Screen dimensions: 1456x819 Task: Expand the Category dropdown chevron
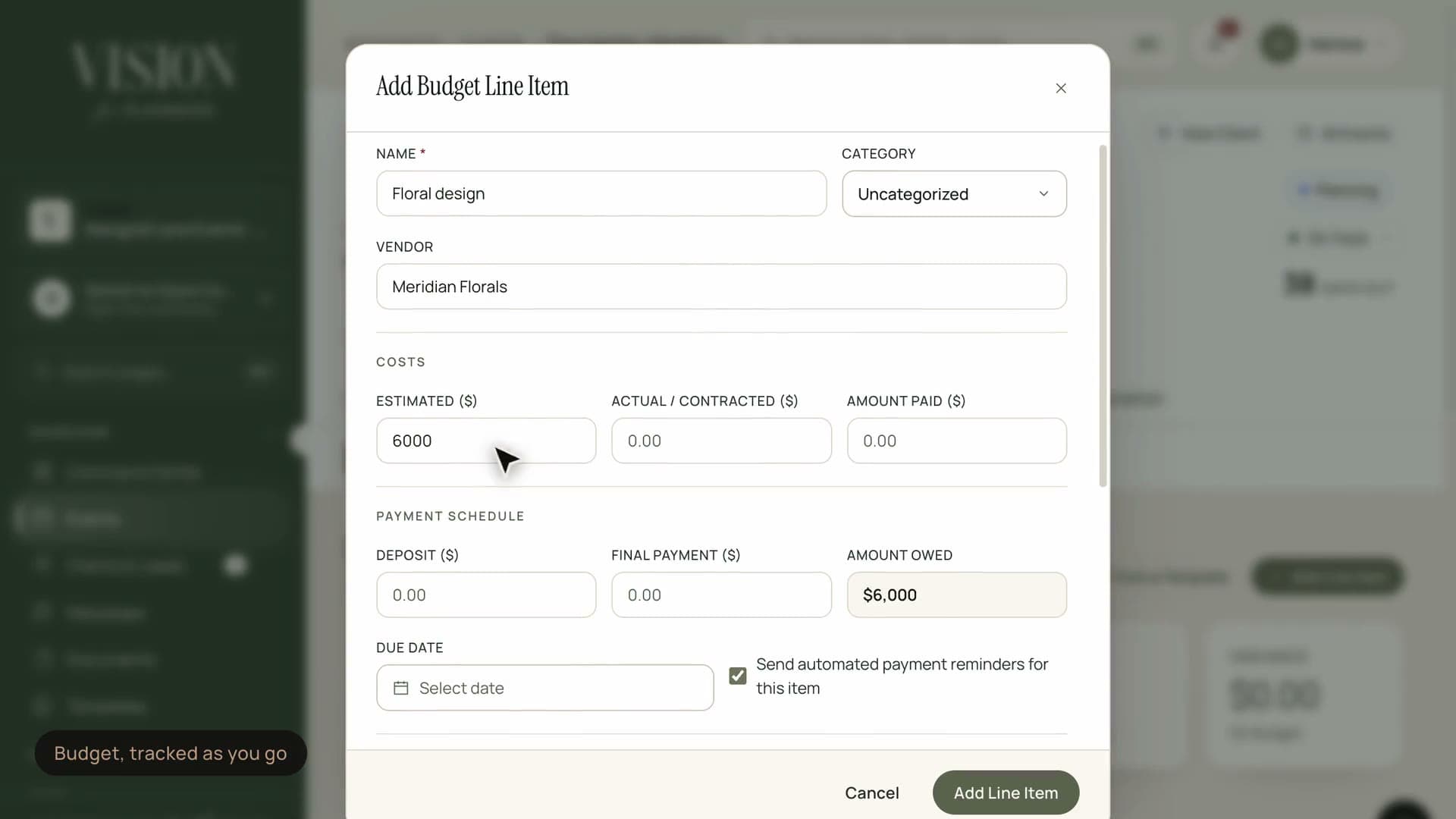click(x=1043, y=194)
